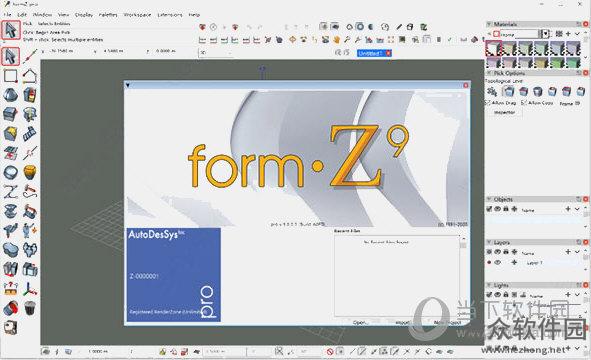Image resolution: width=591 pixels, height=360 pixels.
Task: Collapse the Objects palette
Action: 489,199
